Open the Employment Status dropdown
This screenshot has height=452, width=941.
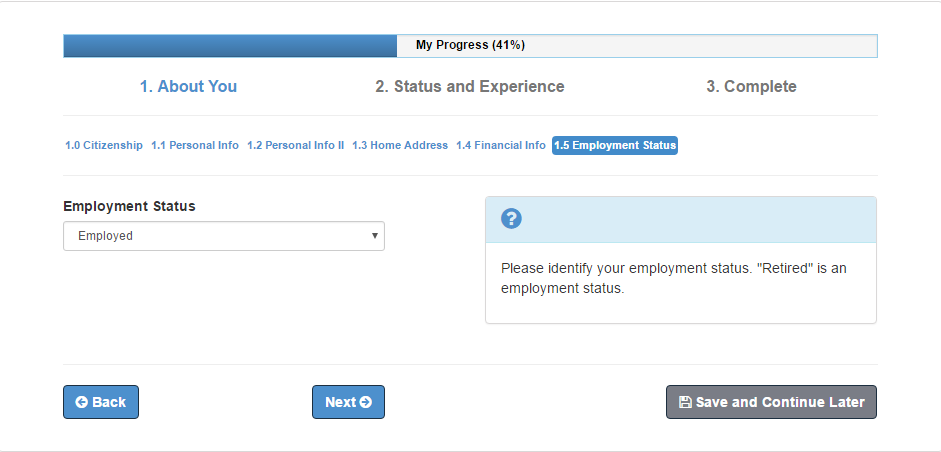(223, 236)
